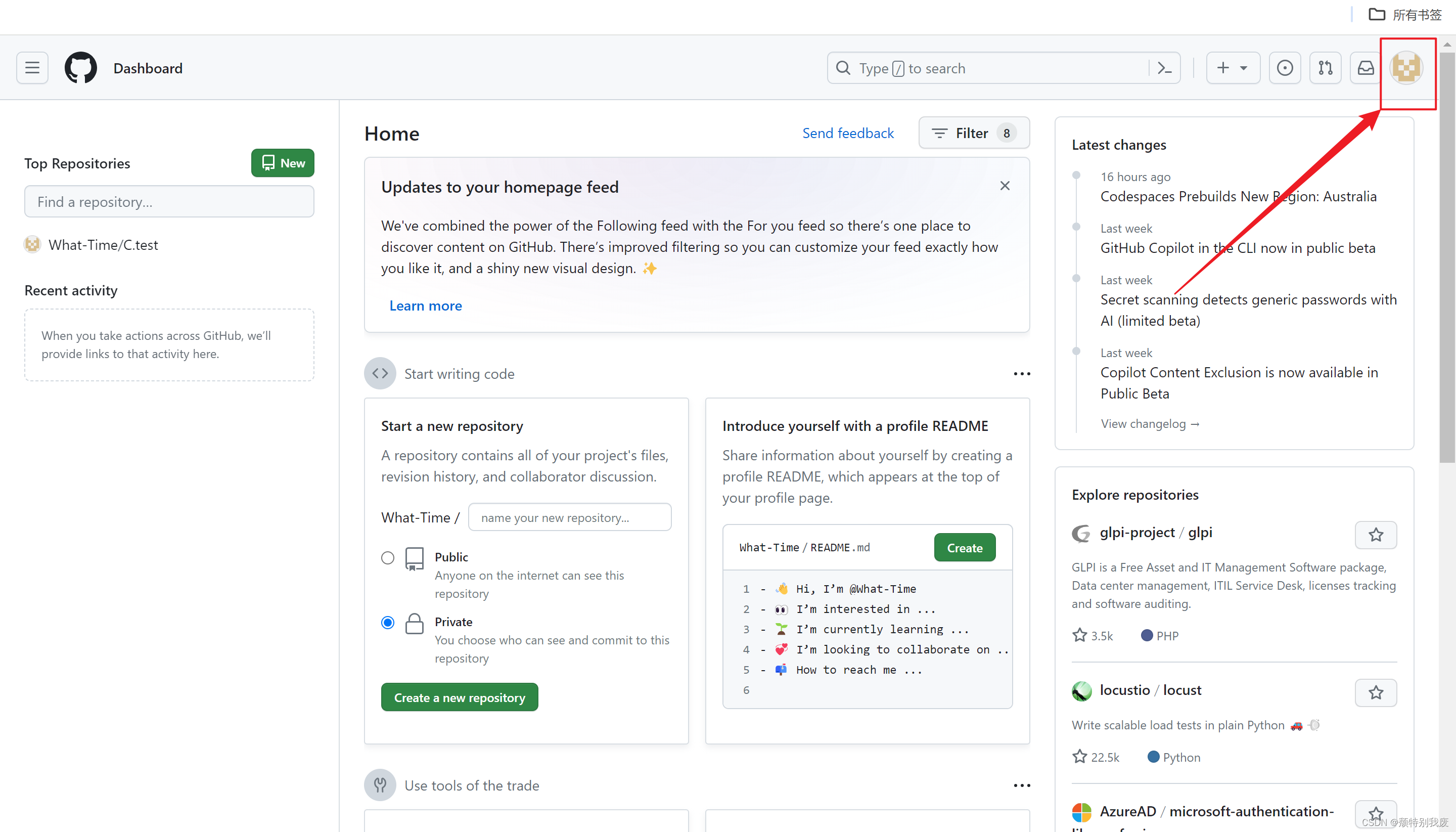The image size is (1456, 832).
Task: Select the Private repository radio button
Action: point(388,622)
